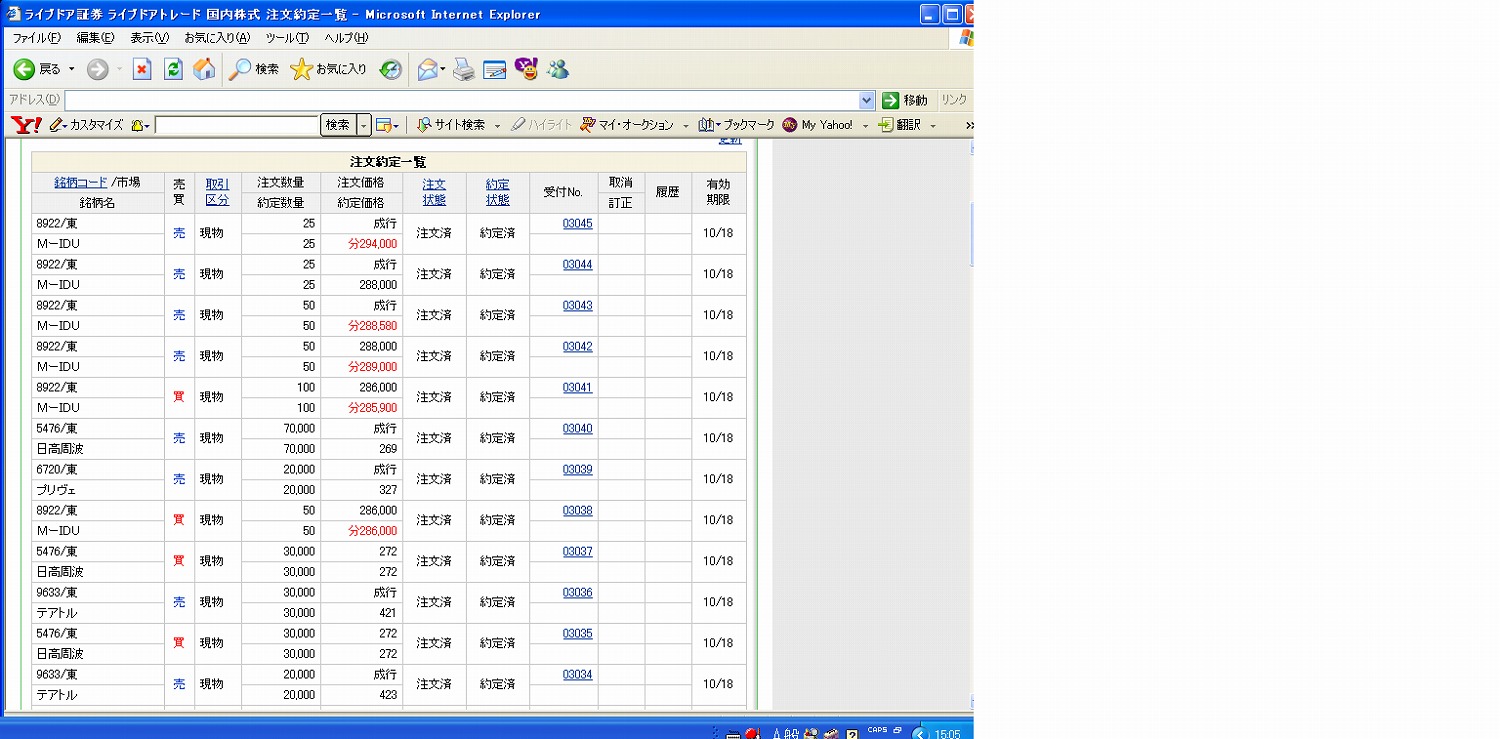Go to the home page via house icon
Screen dimensions: 1500x739
204,69
